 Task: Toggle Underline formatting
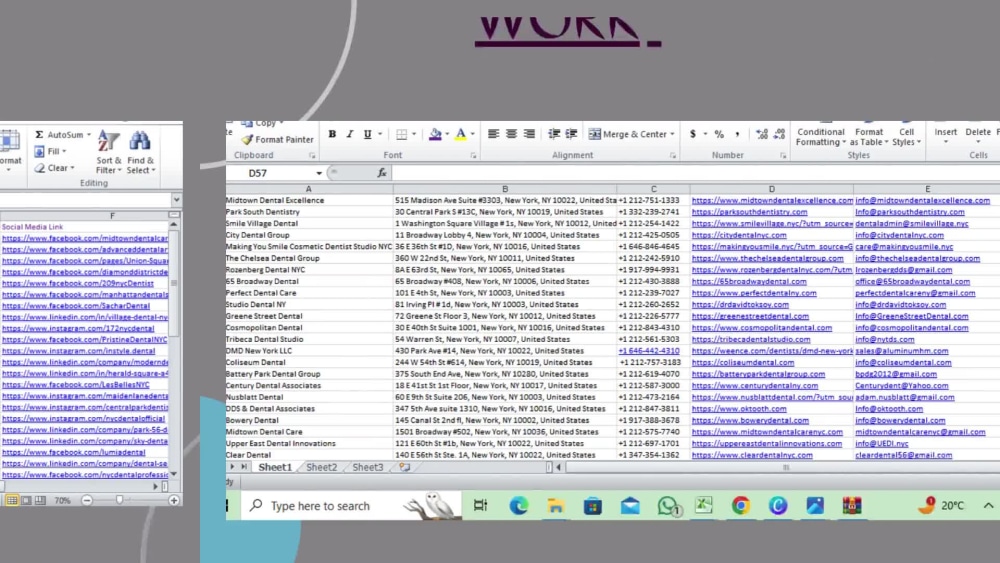point(367,134)
